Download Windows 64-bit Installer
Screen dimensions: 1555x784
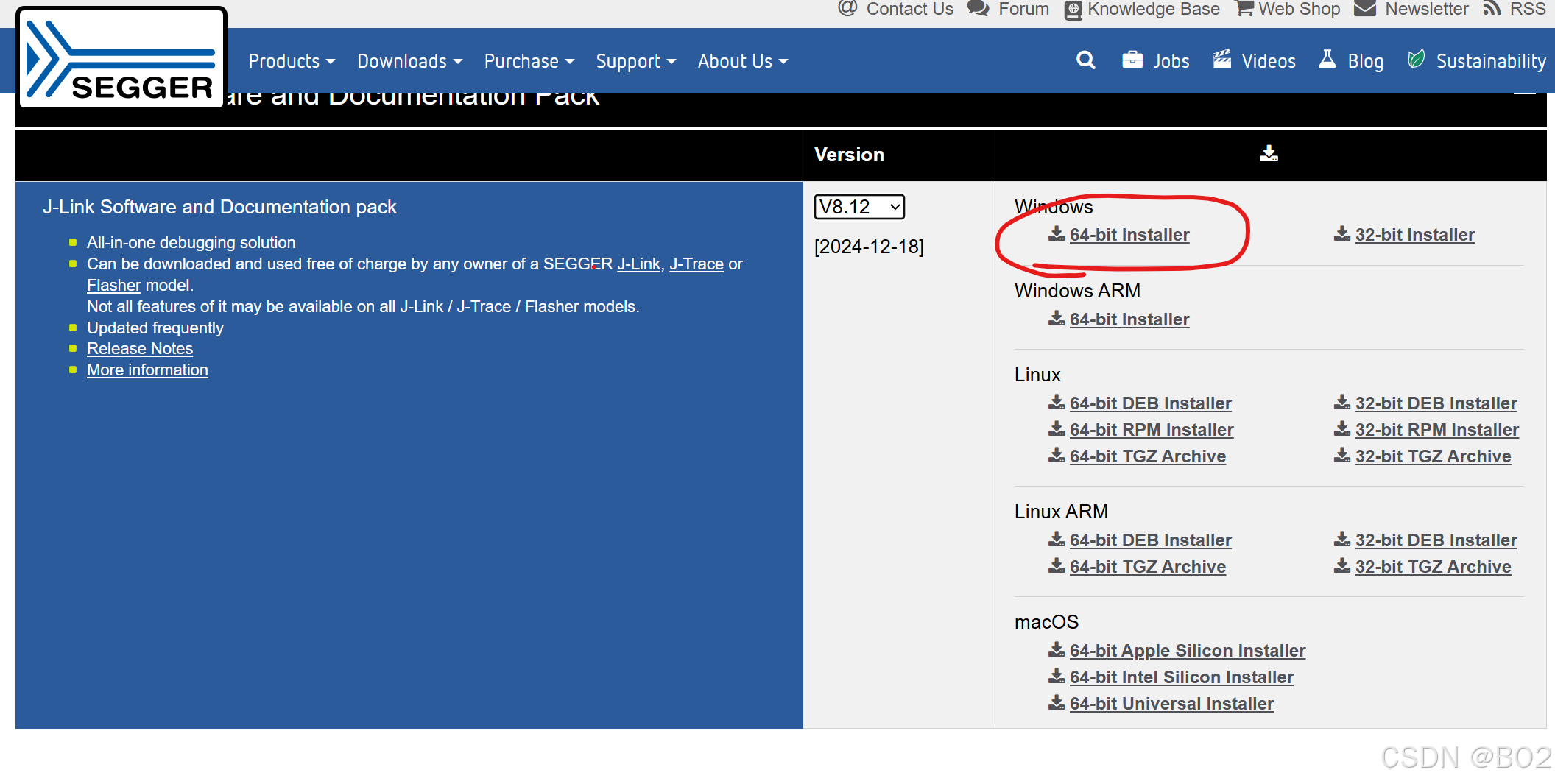coord(1129,235)
